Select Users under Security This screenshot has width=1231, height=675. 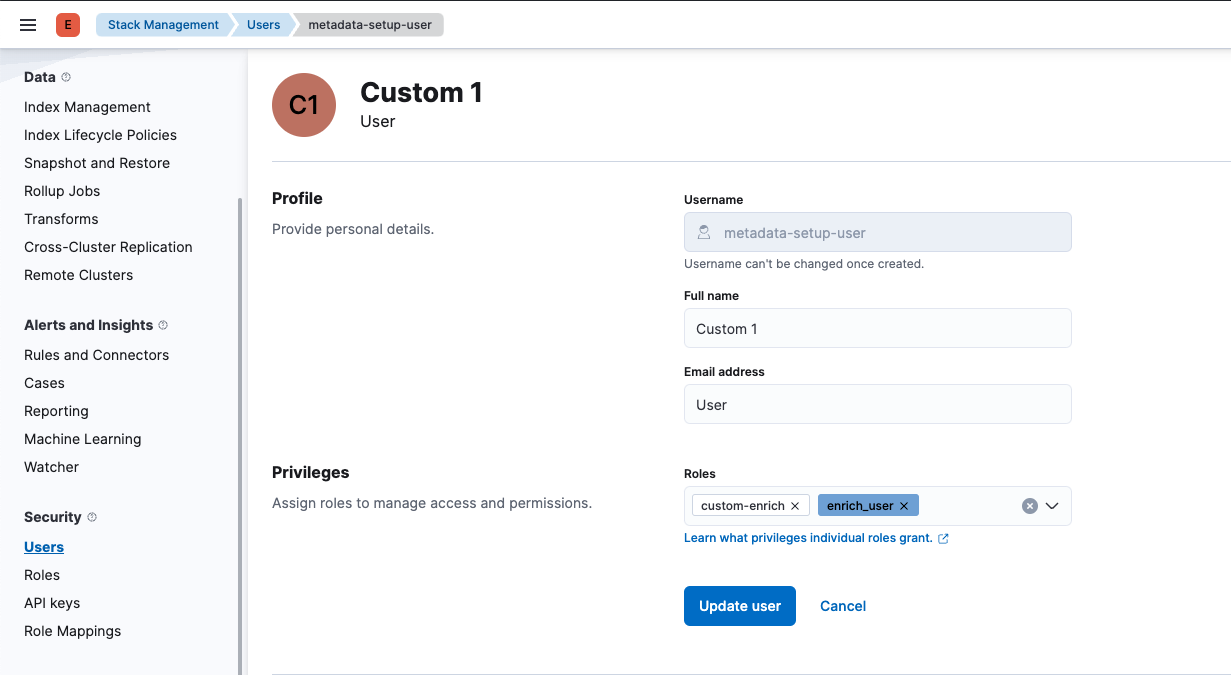tap(44, 547)
